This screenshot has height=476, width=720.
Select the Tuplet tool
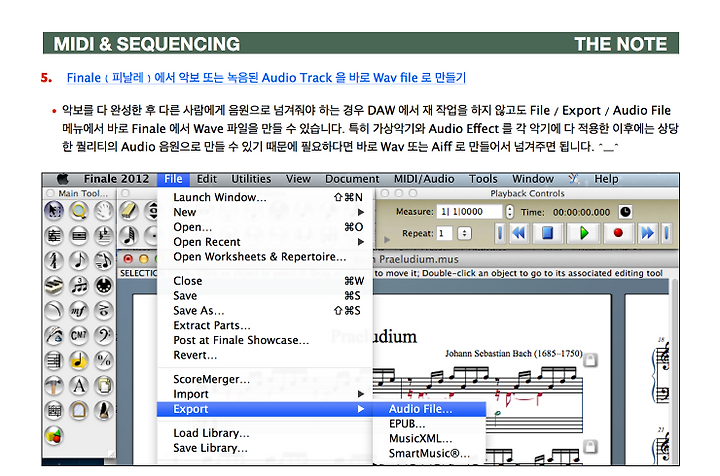coord(79,286)
